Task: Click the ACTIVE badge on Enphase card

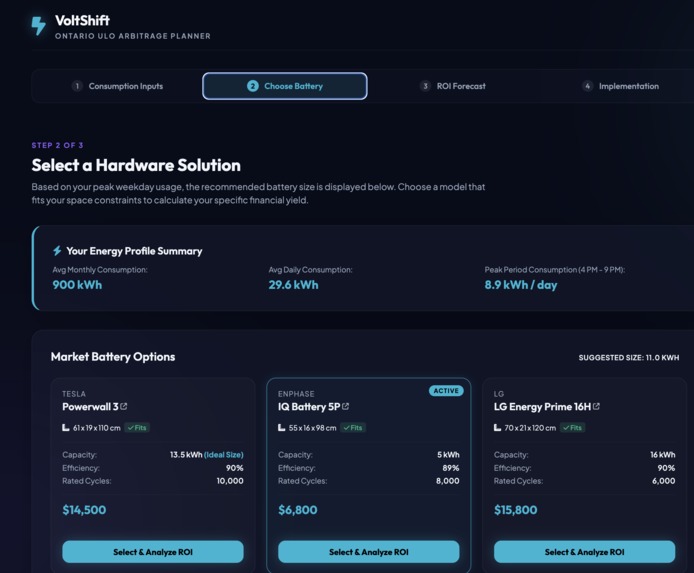Action: click(x=446, y=391)
